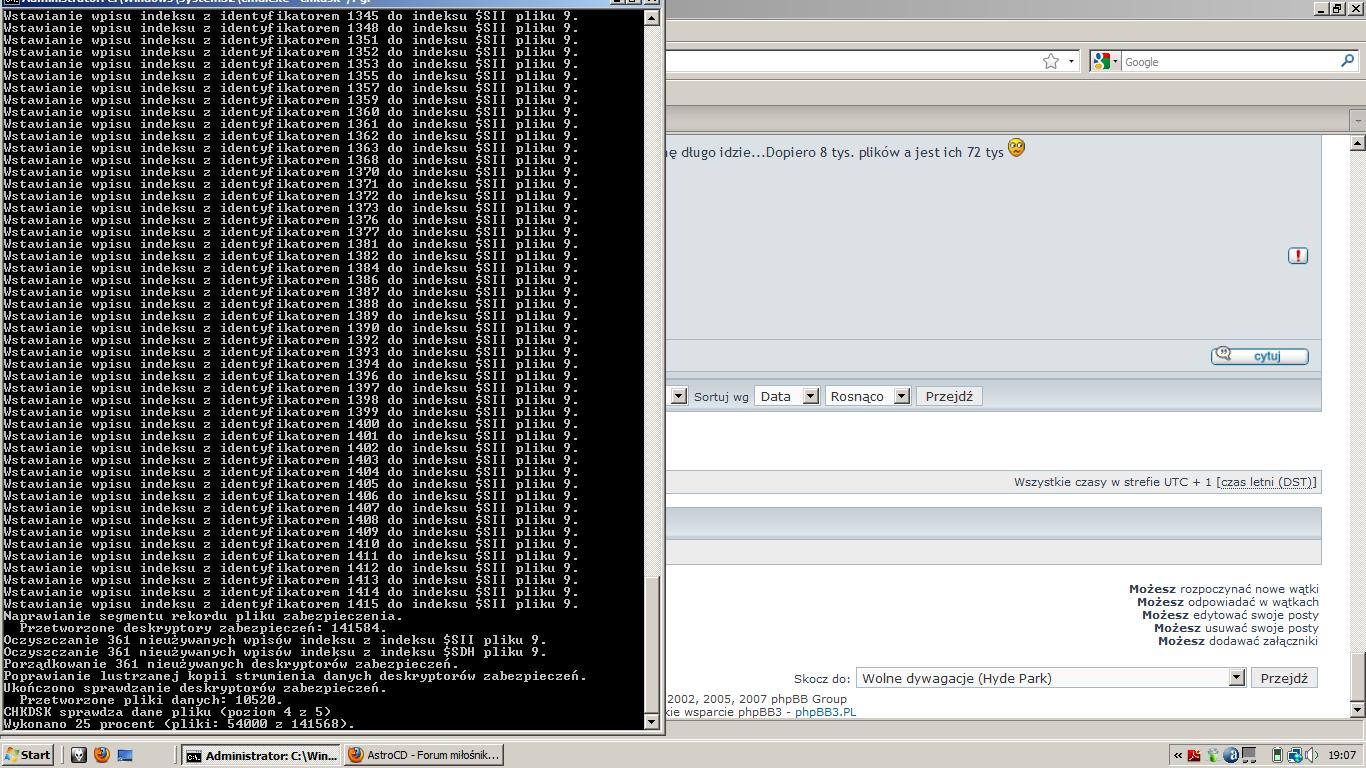
Task: Click the "cytuj" quote button
Action: 1260,356
